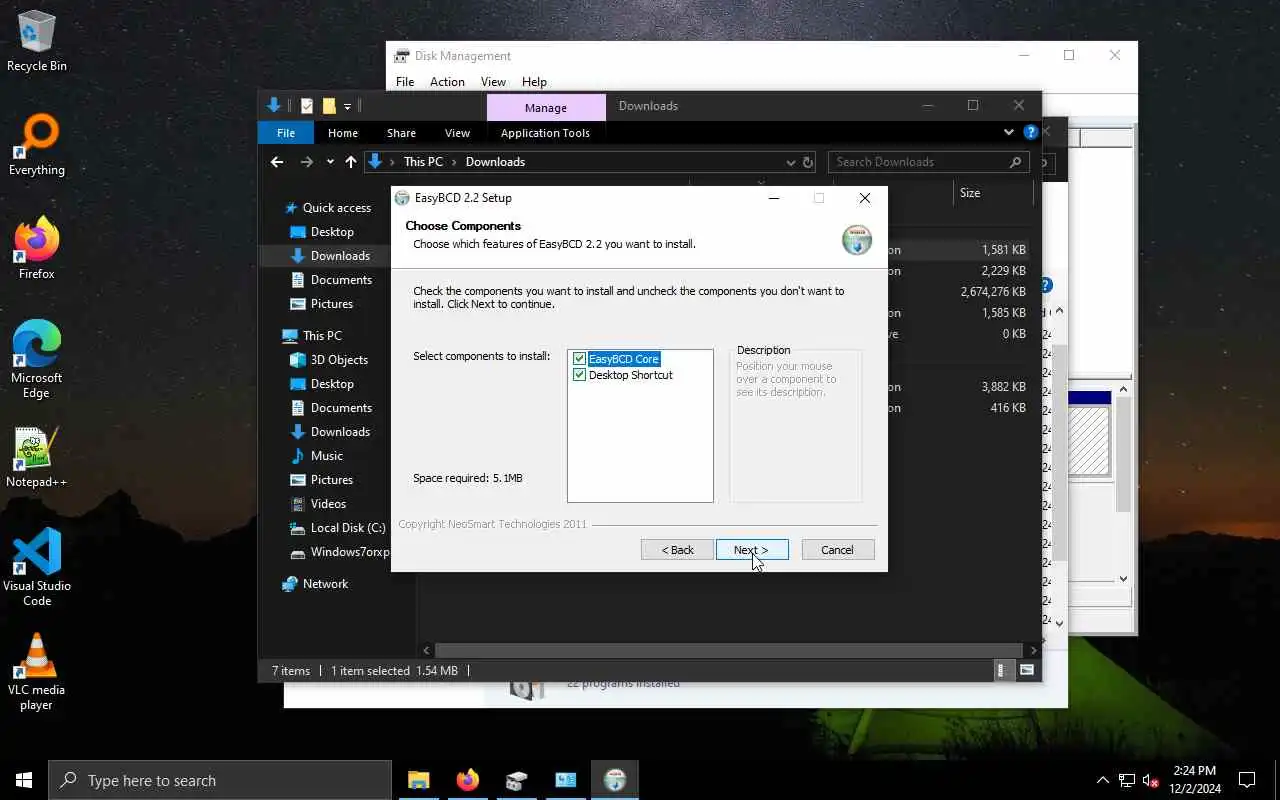The width and height of the screenshot is (1280, 800).
Task: Open the clock and date in taskbar
Action: 1194,780
